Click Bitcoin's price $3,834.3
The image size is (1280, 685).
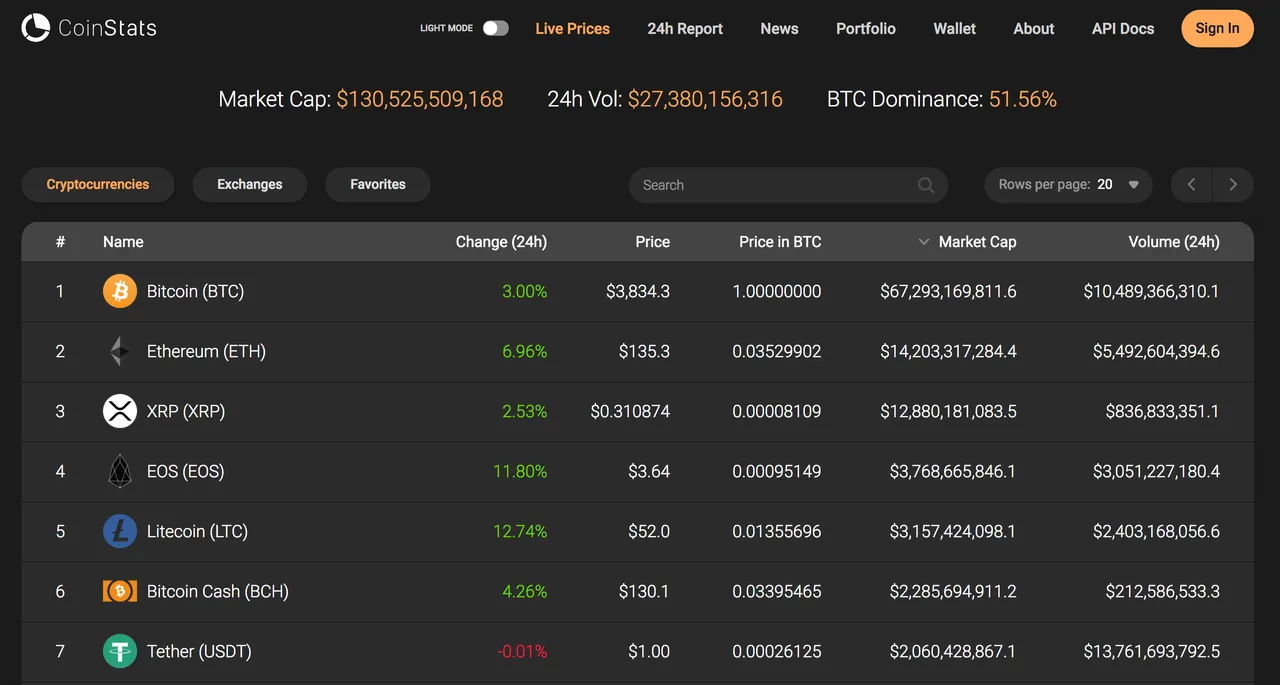tap(638, 291)
